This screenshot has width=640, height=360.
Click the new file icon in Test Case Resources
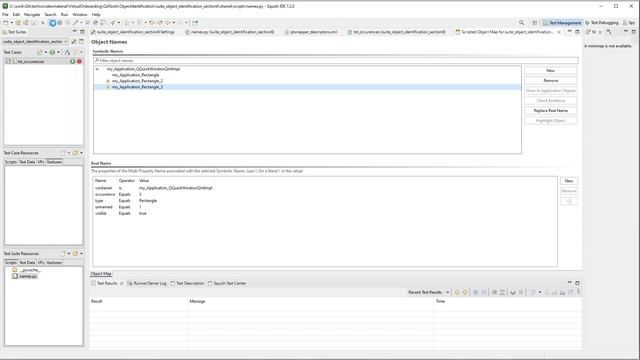tap(63, 153)
